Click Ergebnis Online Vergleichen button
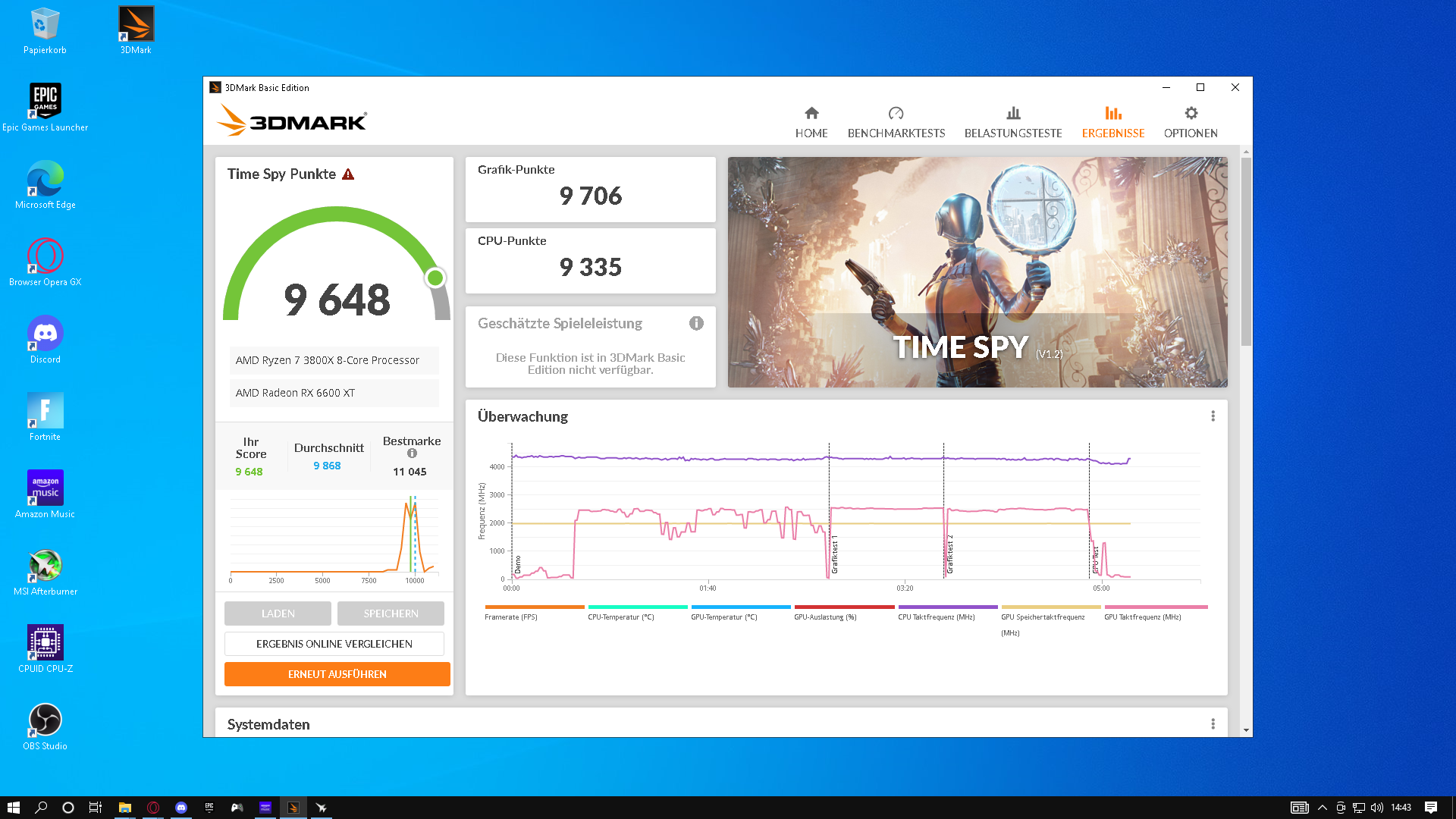Image resolution: width=1456 pixels, height=819 pixels. pyautogui.click(x=334, y=644)
